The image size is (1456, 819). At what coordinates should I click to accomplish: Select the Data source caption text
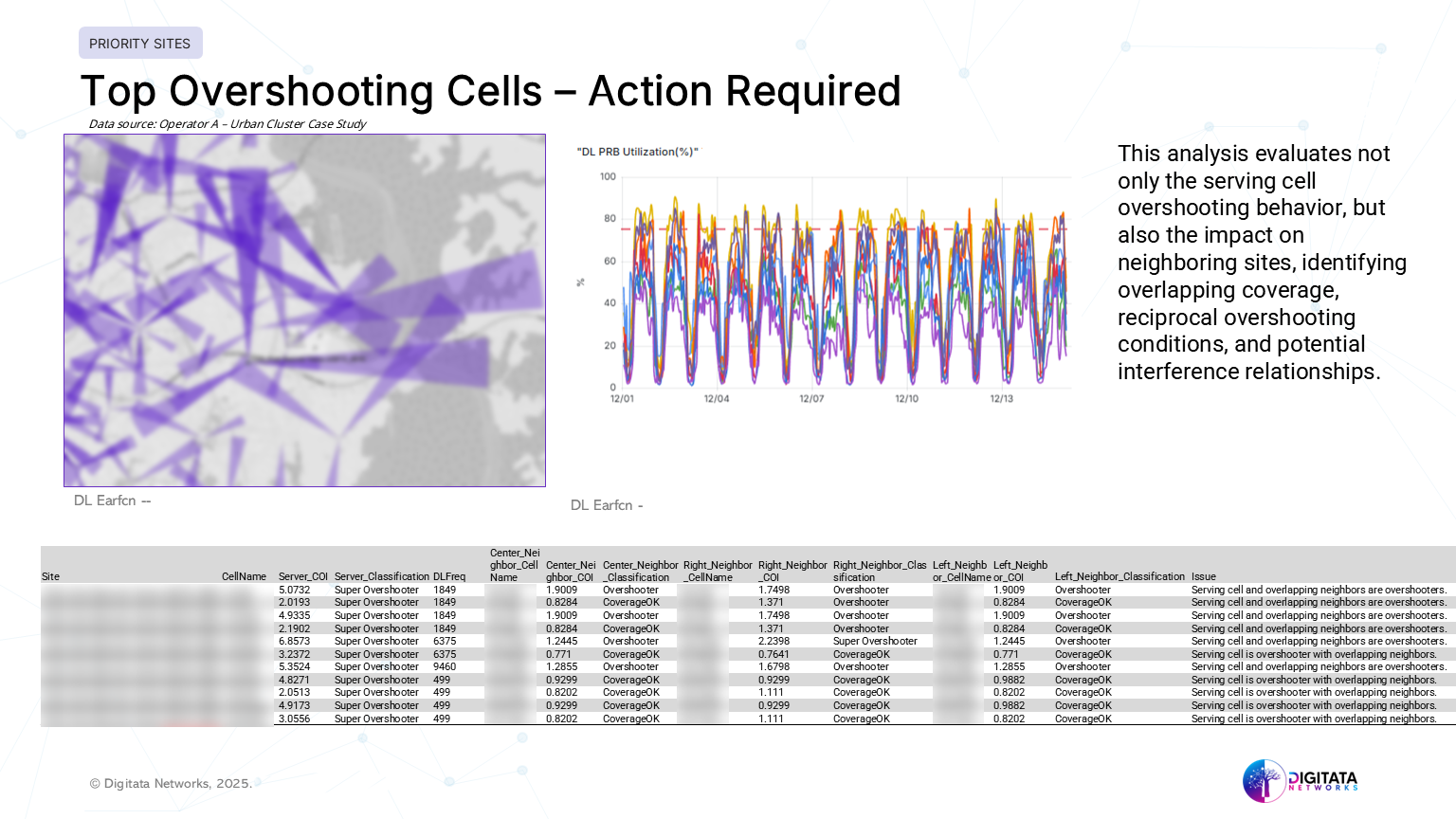tap(227, 124)
